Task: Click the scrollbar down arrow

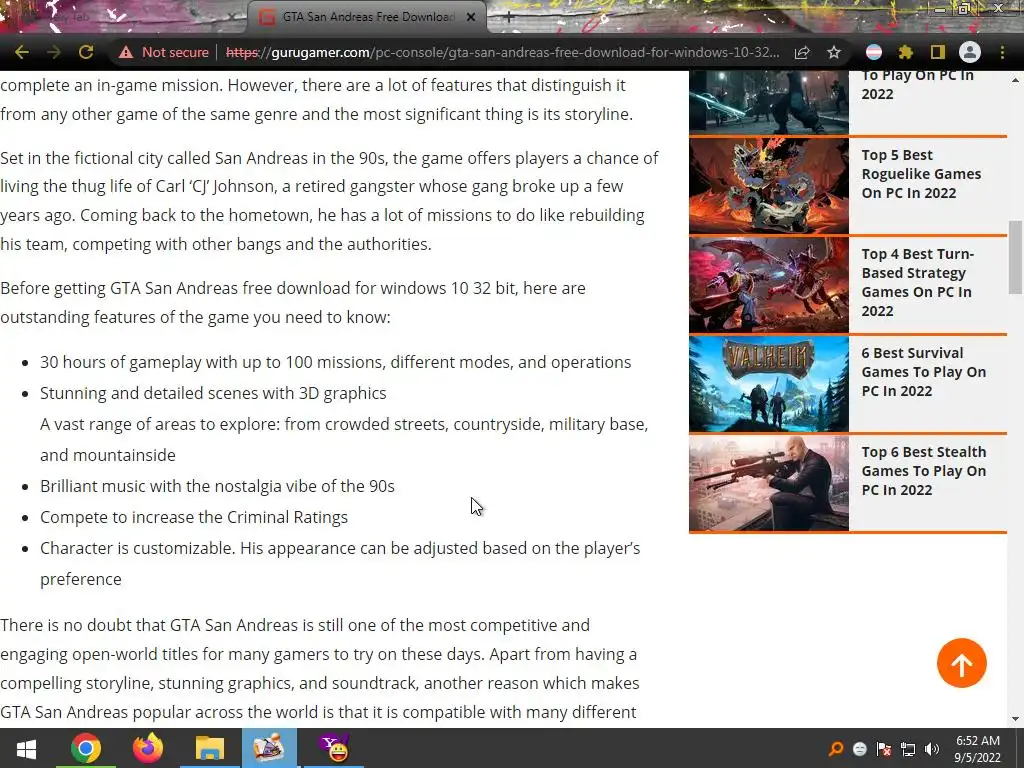Action: pyautogui.click(x=1016, y=719)
